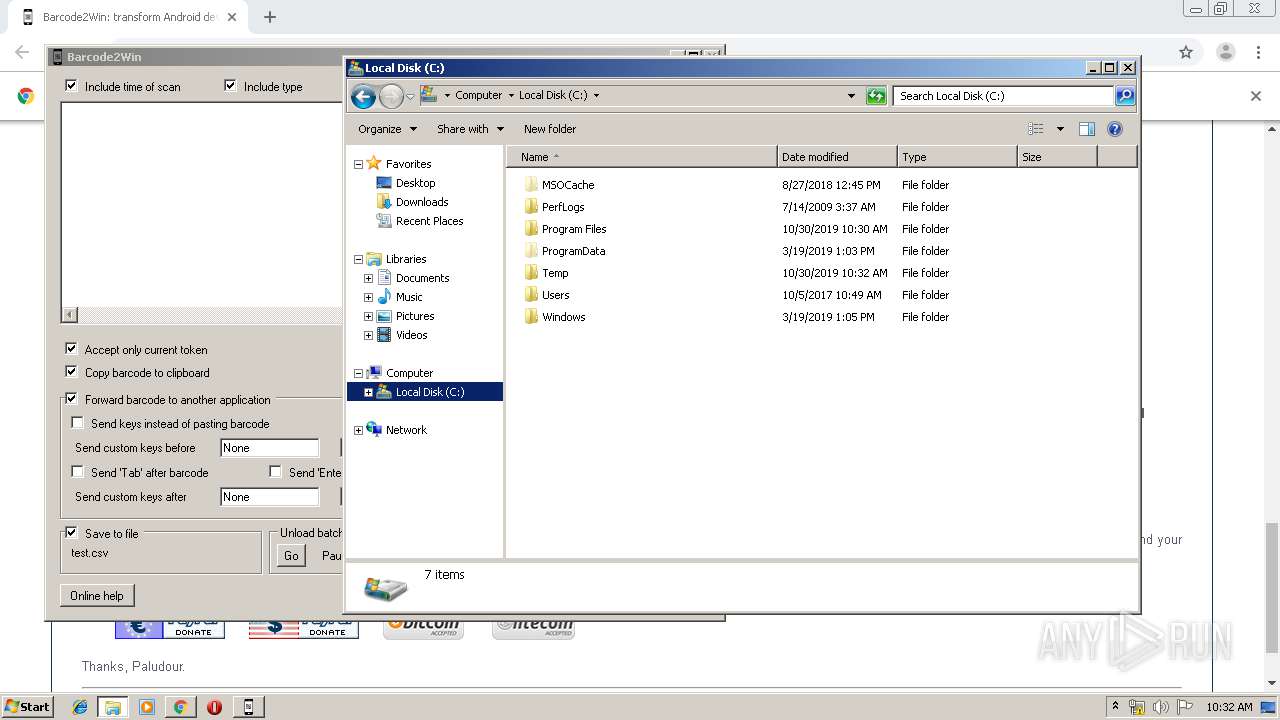This screenshot has height=720, width=1280.
Task: Click the Search Local Disk (C:) box
Action: [x=1003, y=96]
